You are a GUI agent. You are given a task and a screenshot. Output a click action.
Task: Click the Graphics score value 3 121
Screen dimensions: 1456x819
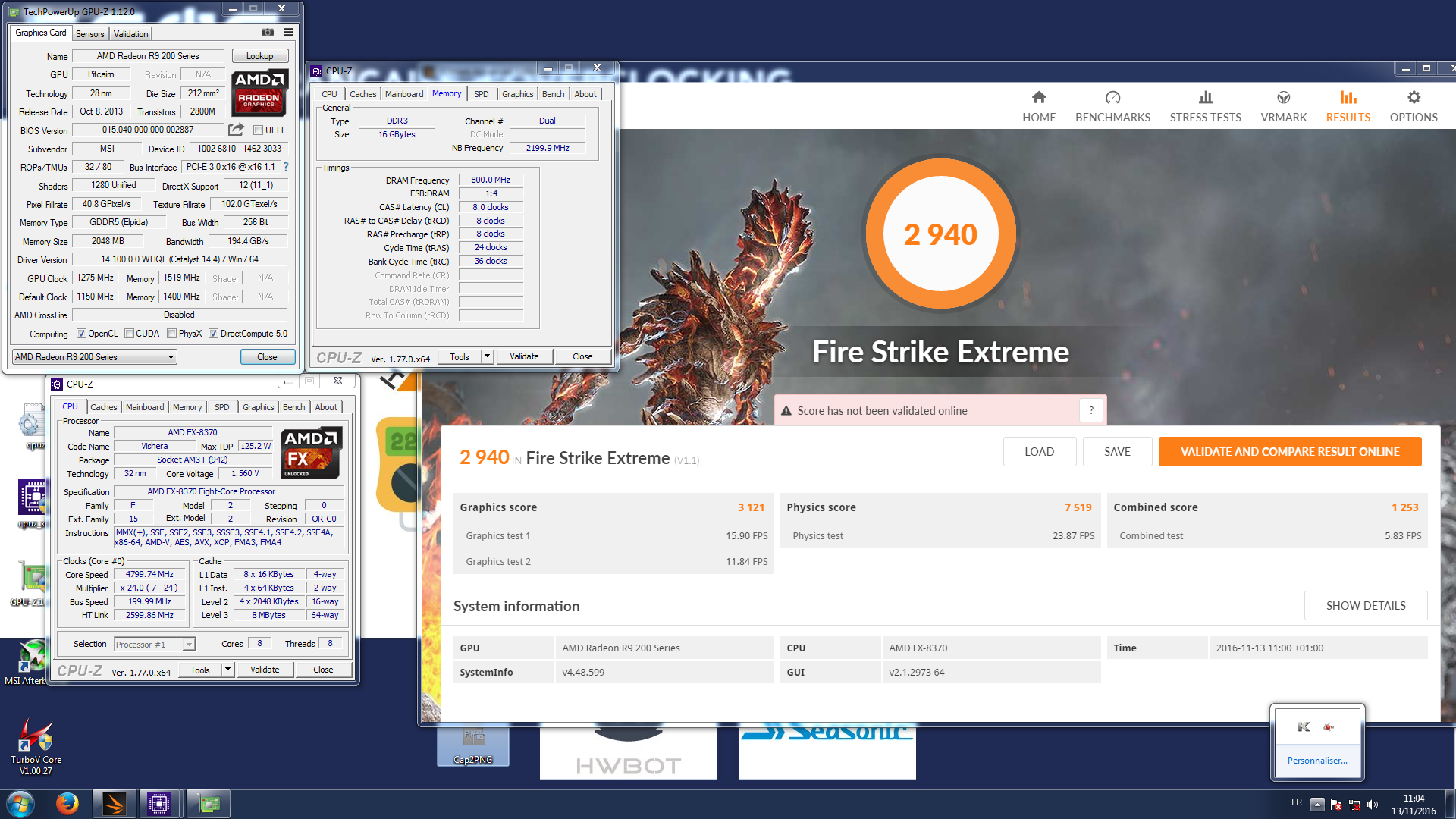(751, 507)
